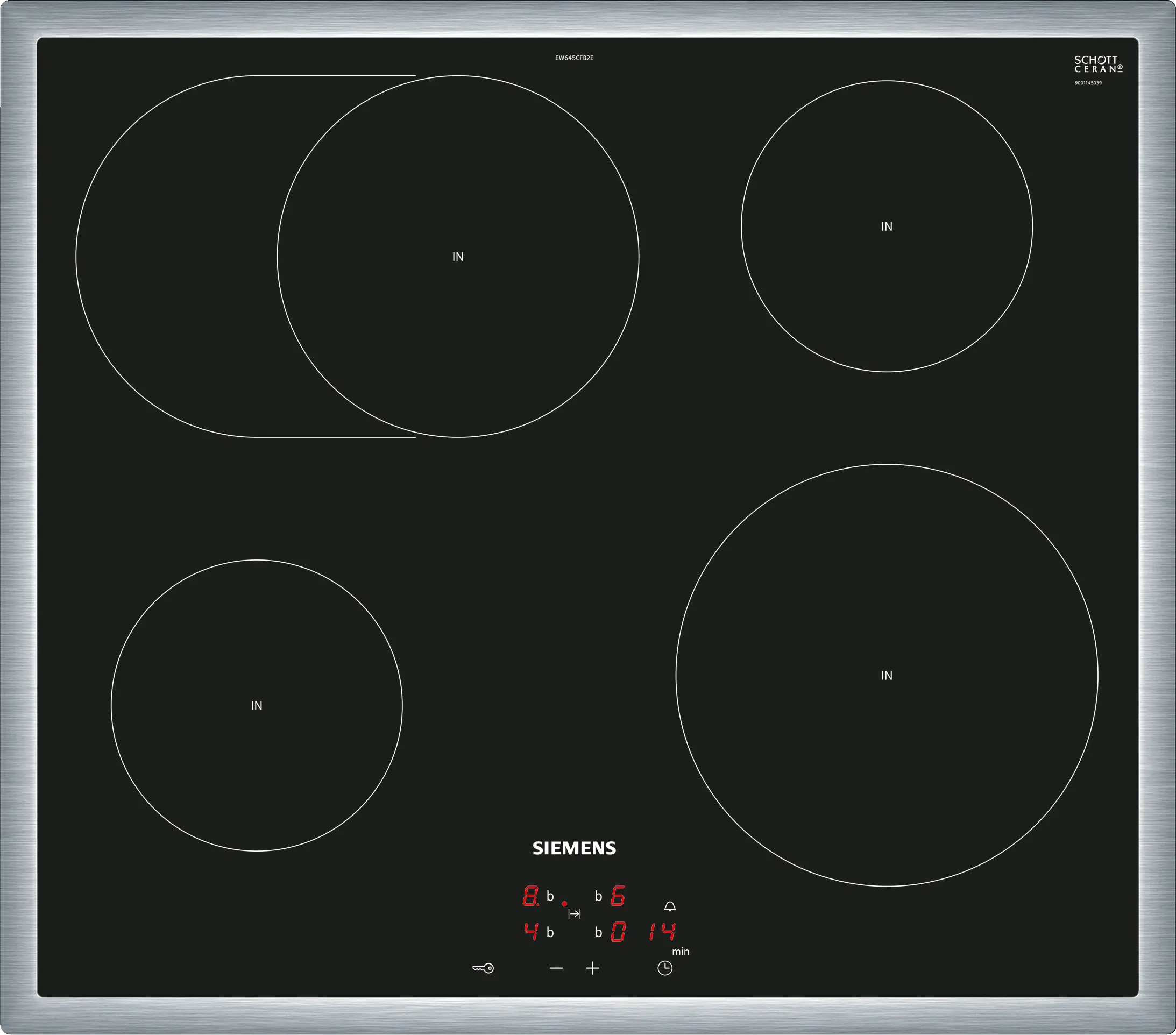Tap the min label beside timer
This screenshot has height=1035, width=1176.
tap(681, 952)
